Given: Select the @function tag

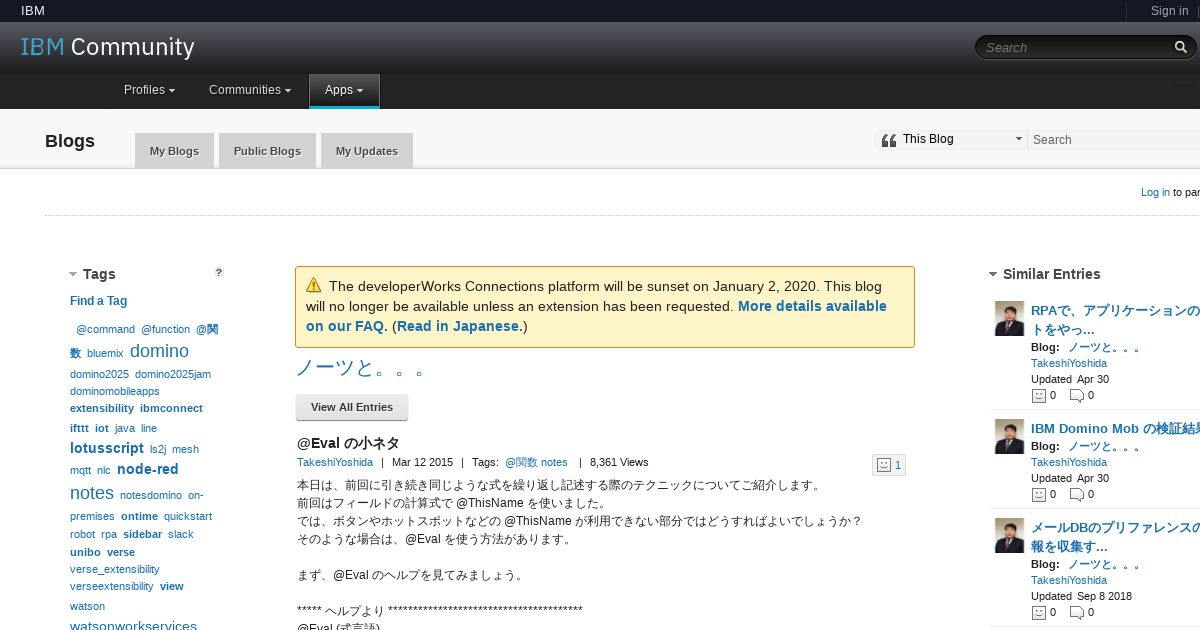Looking at the screenshot, I should coord(165,329).
